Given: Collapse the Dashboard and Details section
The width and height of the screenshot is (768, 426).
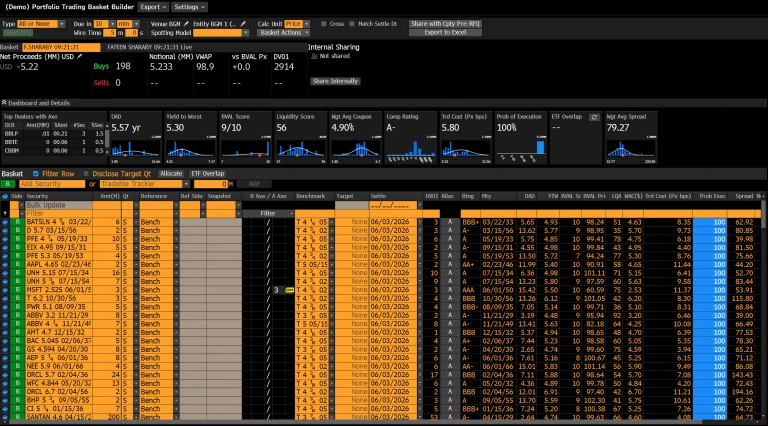Looking at the screenshot, I should tap(4, 103).
